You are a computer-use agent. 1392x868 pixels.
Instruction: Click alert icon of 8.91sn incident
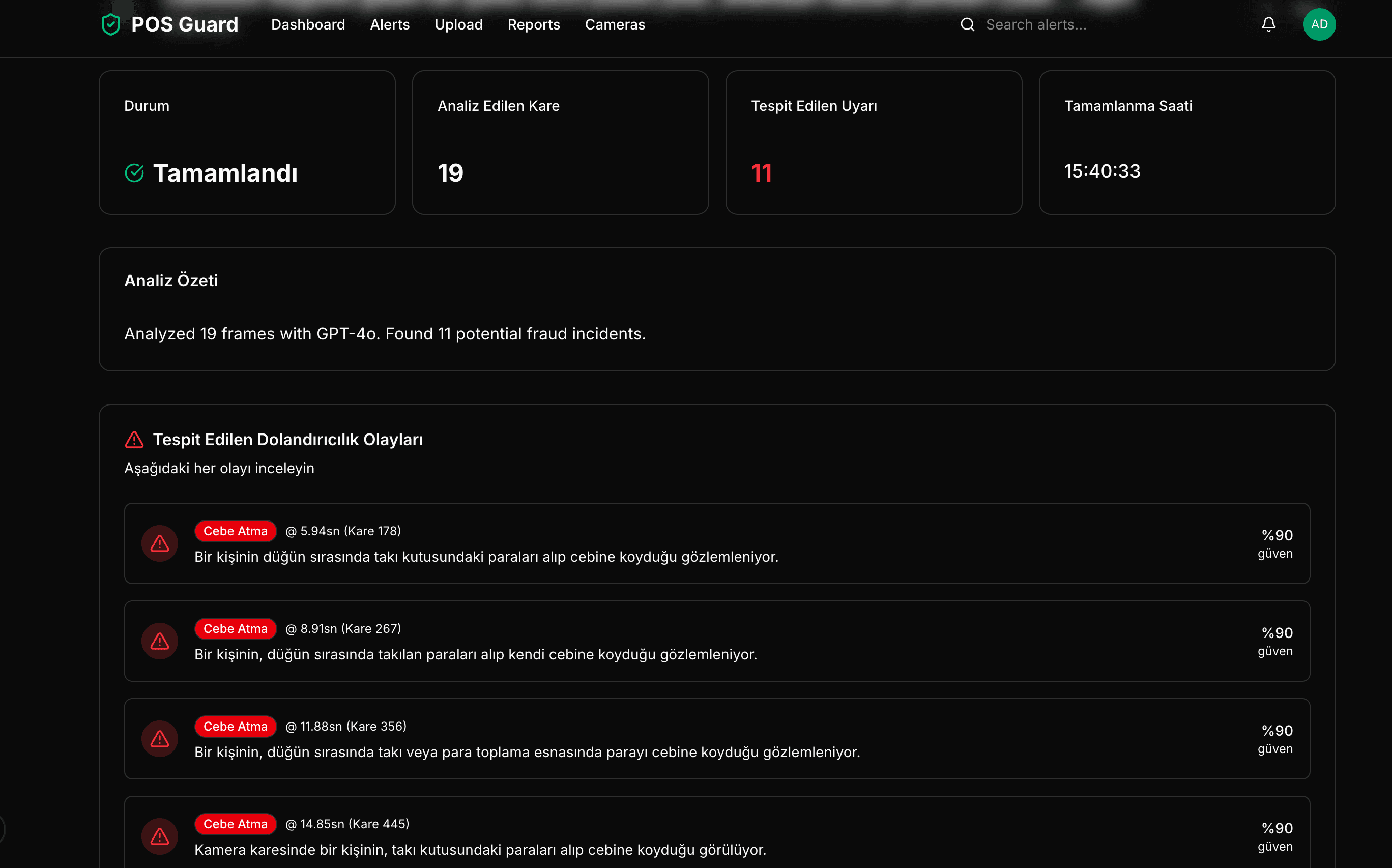click(x=160, y=641)
